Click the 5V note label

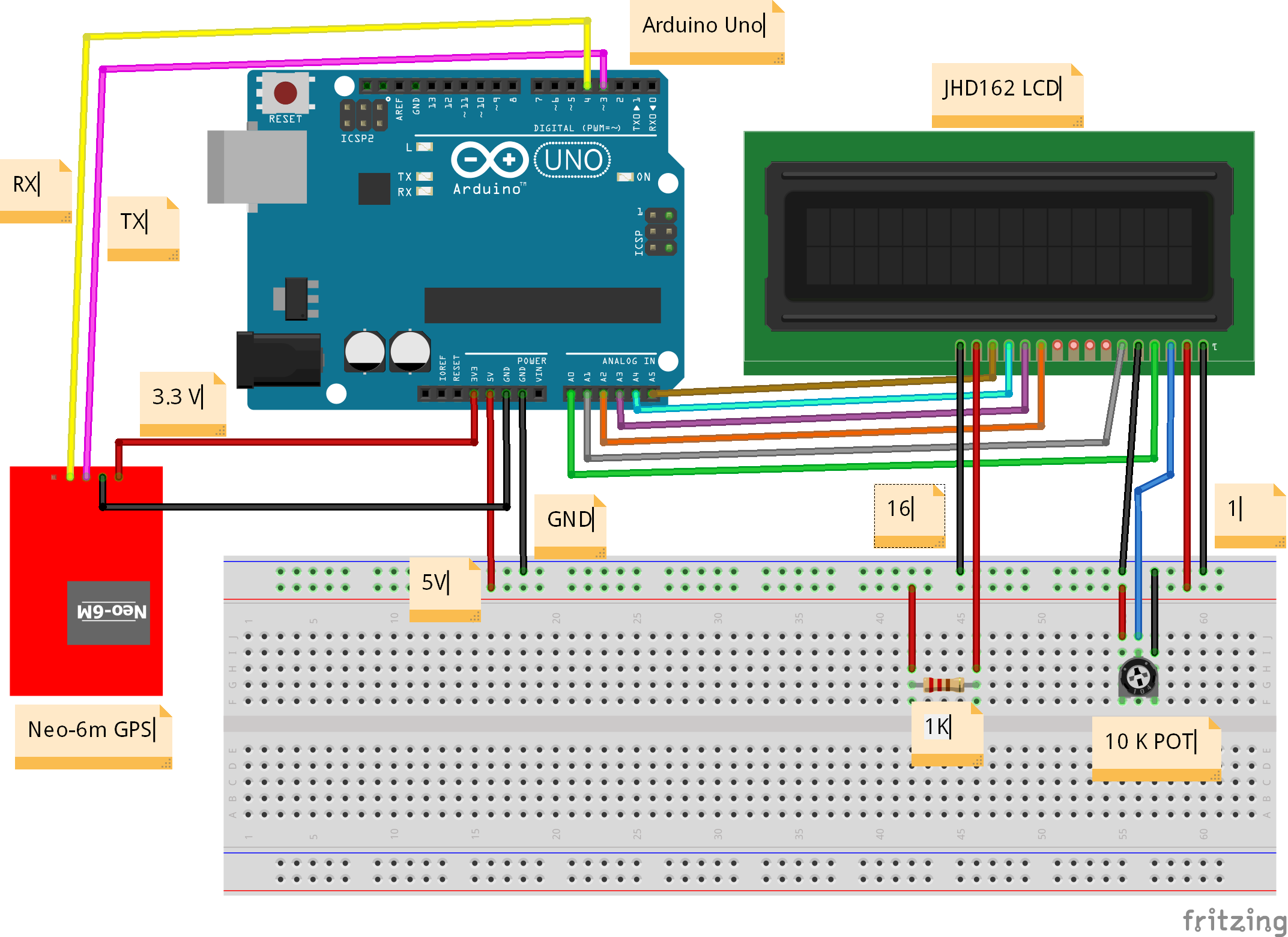[444, 589]
